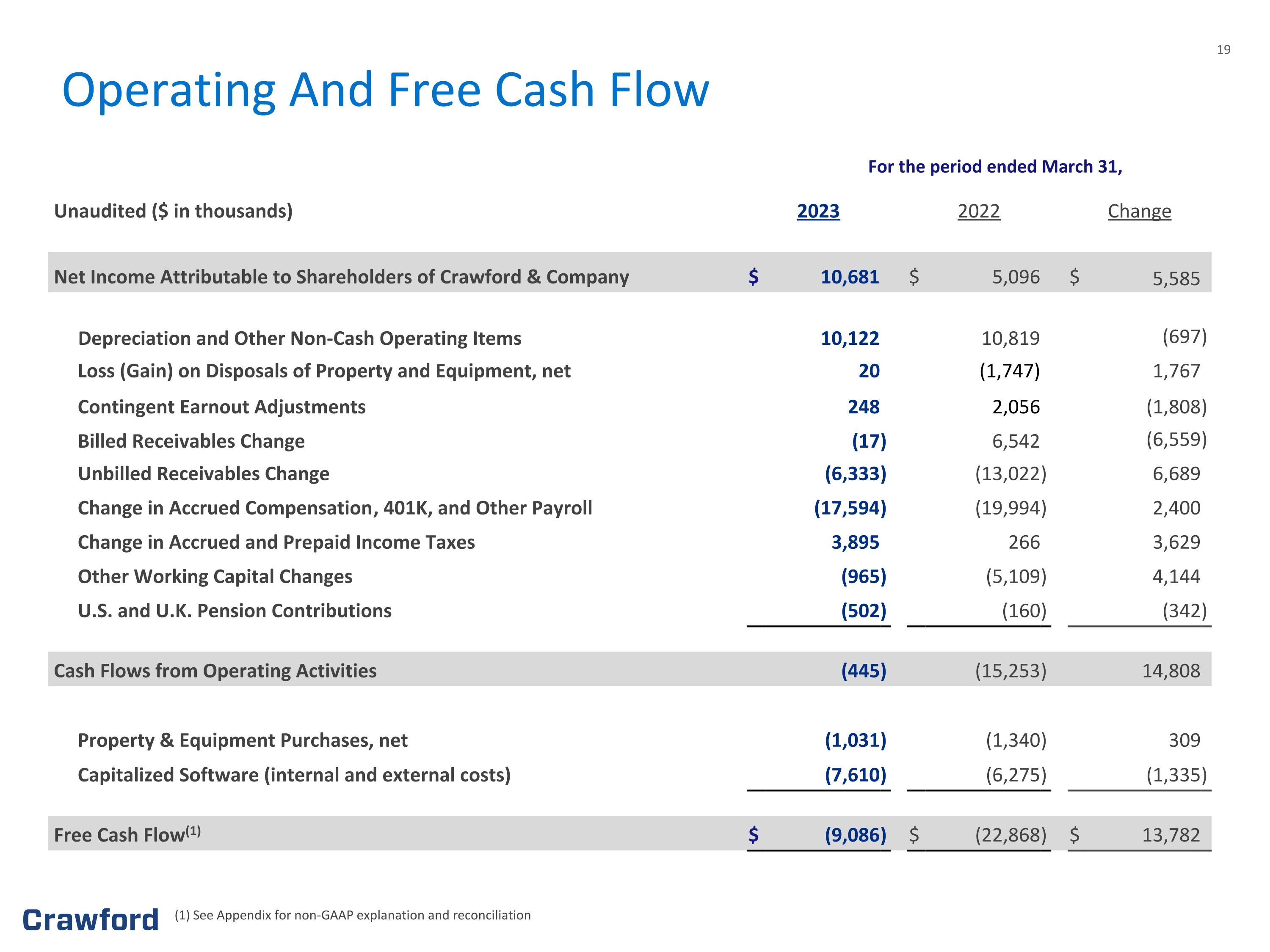Click the Crawford logo
The width and height of the screenshot is (1270, 952).
point(90,920)
